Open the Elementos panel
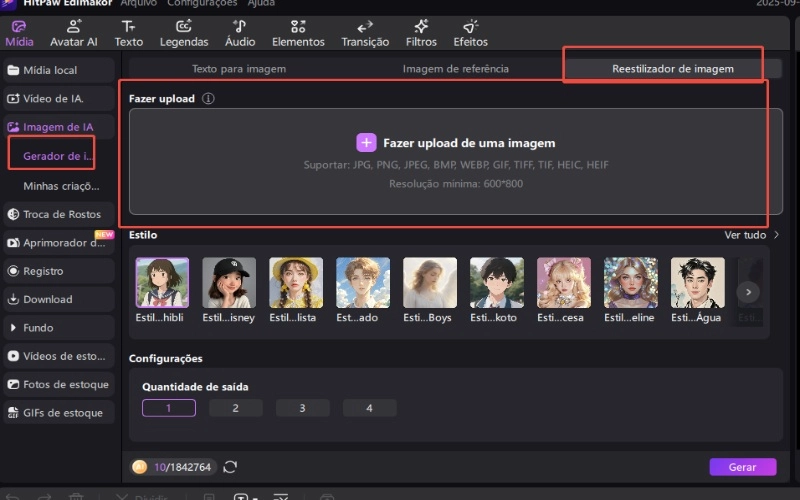 click(298, 32)
